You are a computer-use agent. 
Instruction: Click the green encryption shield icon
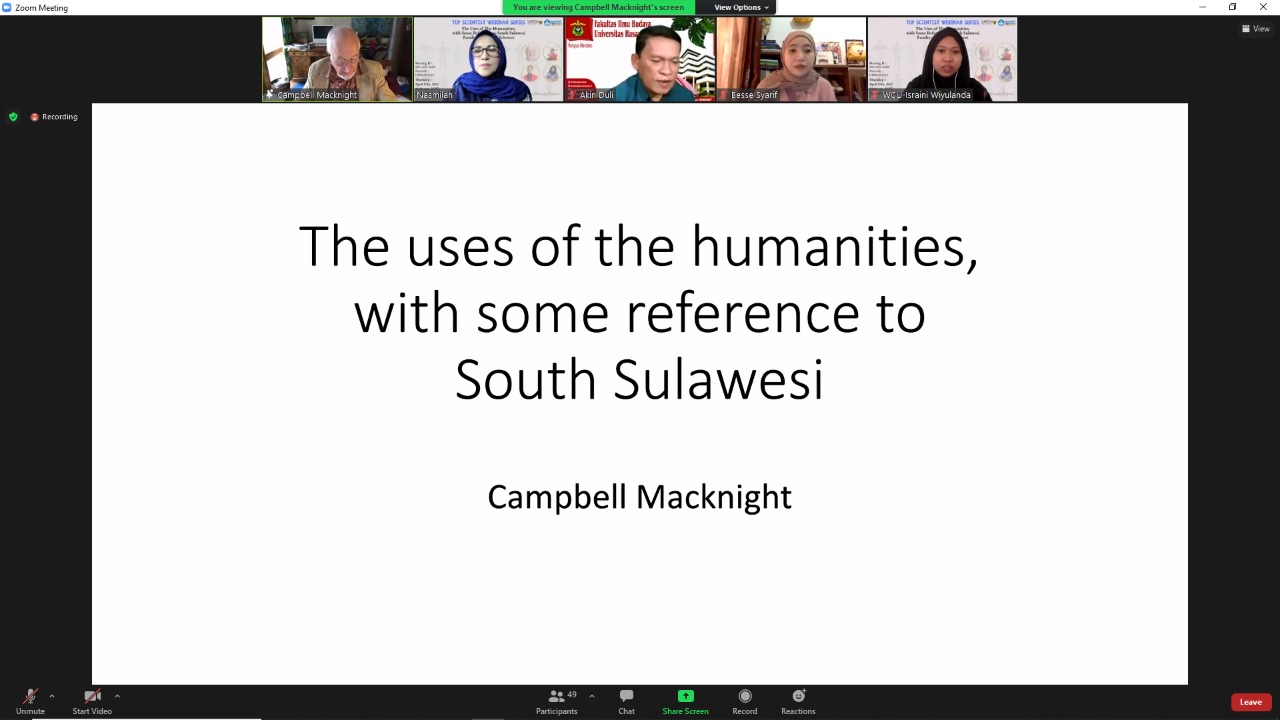click(x=13, y=117)
